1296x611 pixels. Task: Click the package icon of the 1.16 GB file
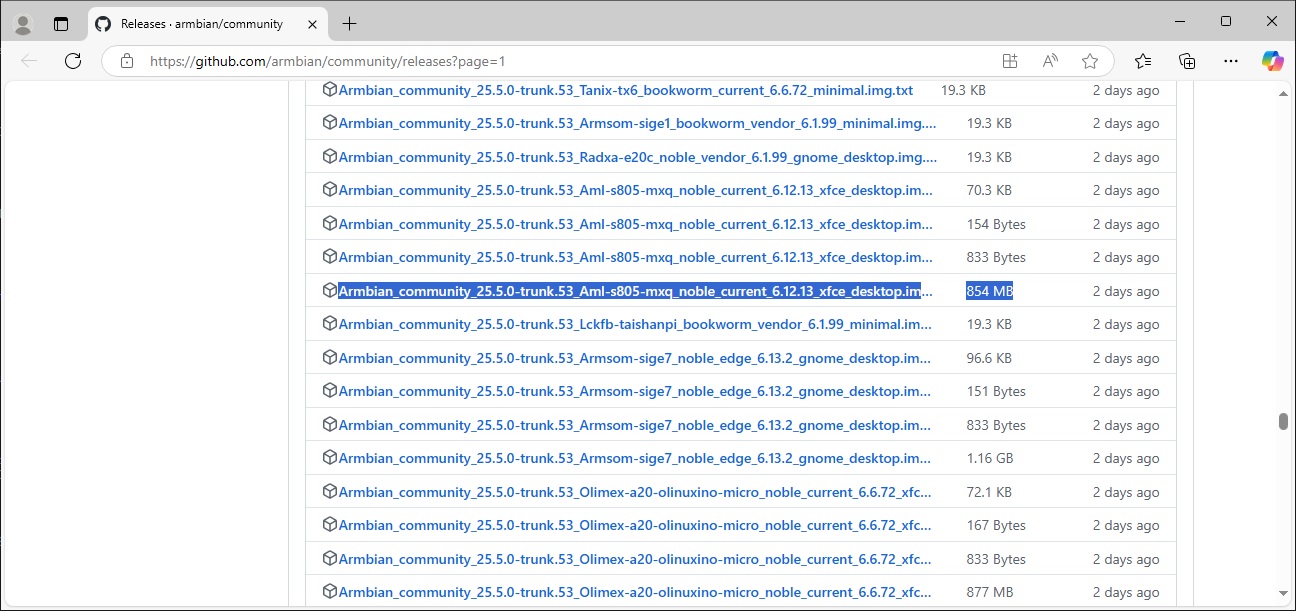point(330,458)
